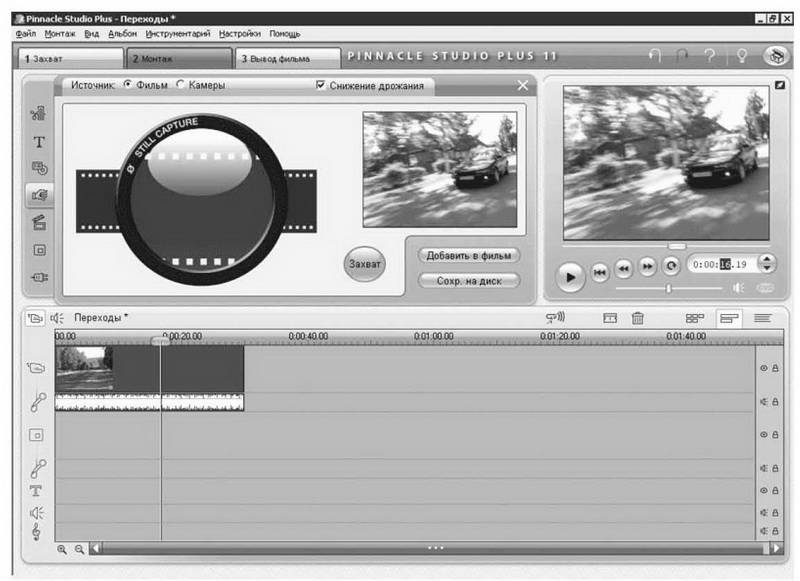800x581 pixels.
Task: Toggle the loop playback button
Action: 671,265
